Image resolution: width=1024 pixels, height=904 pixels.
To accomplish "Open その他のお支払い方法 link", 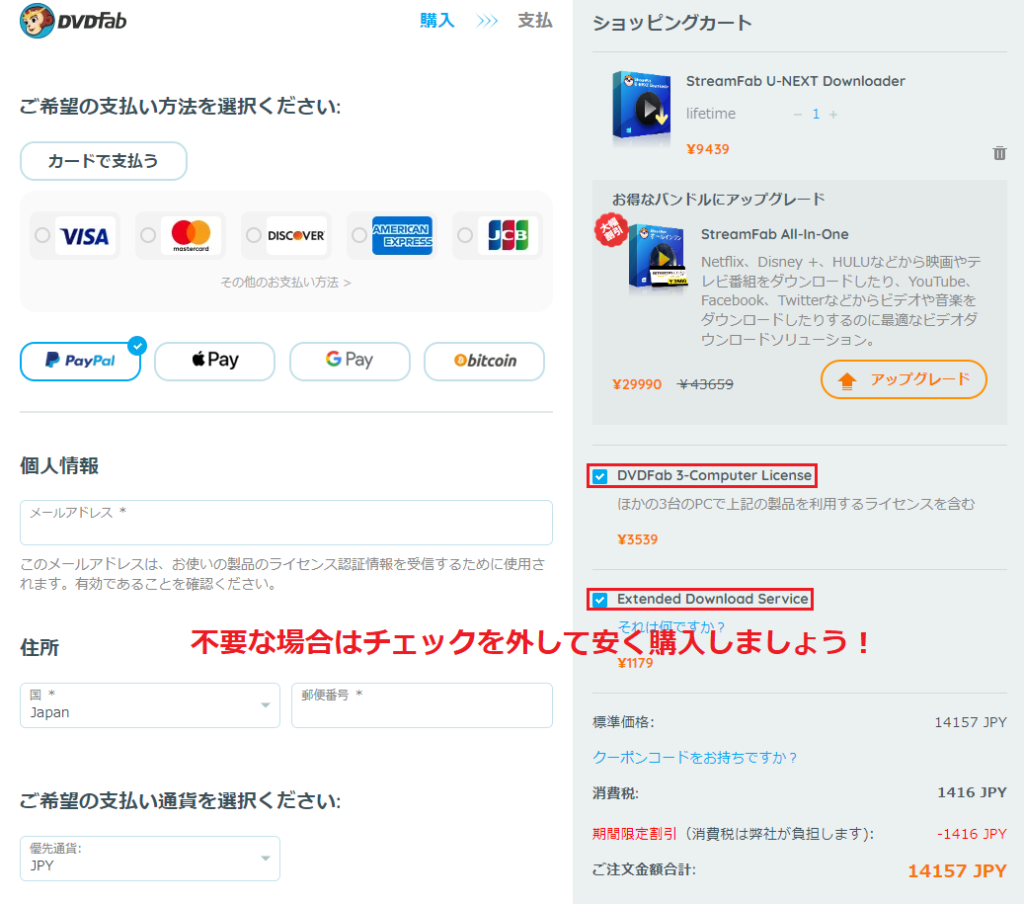I will tap(285, 282).
